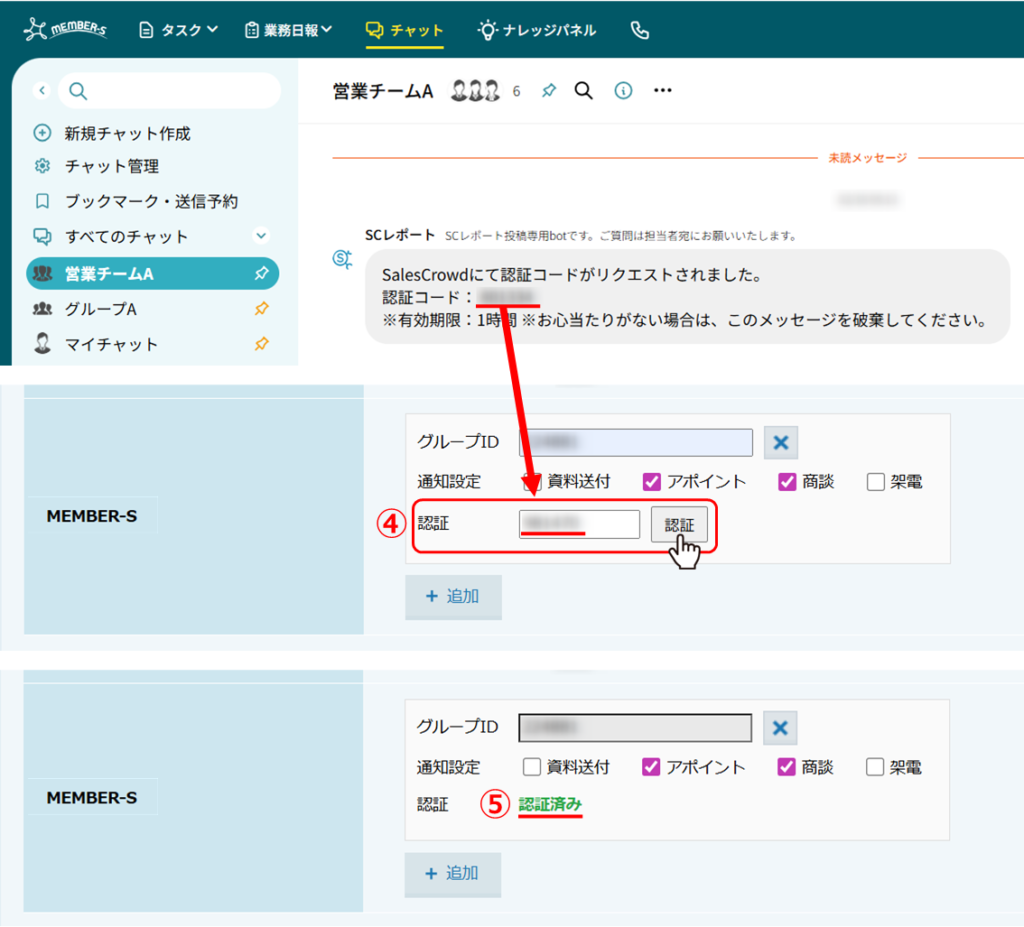The height and width of the screenshot is (927, 1024).
Task: Click the search magnifier in chat header
Action: pos(584,91)
